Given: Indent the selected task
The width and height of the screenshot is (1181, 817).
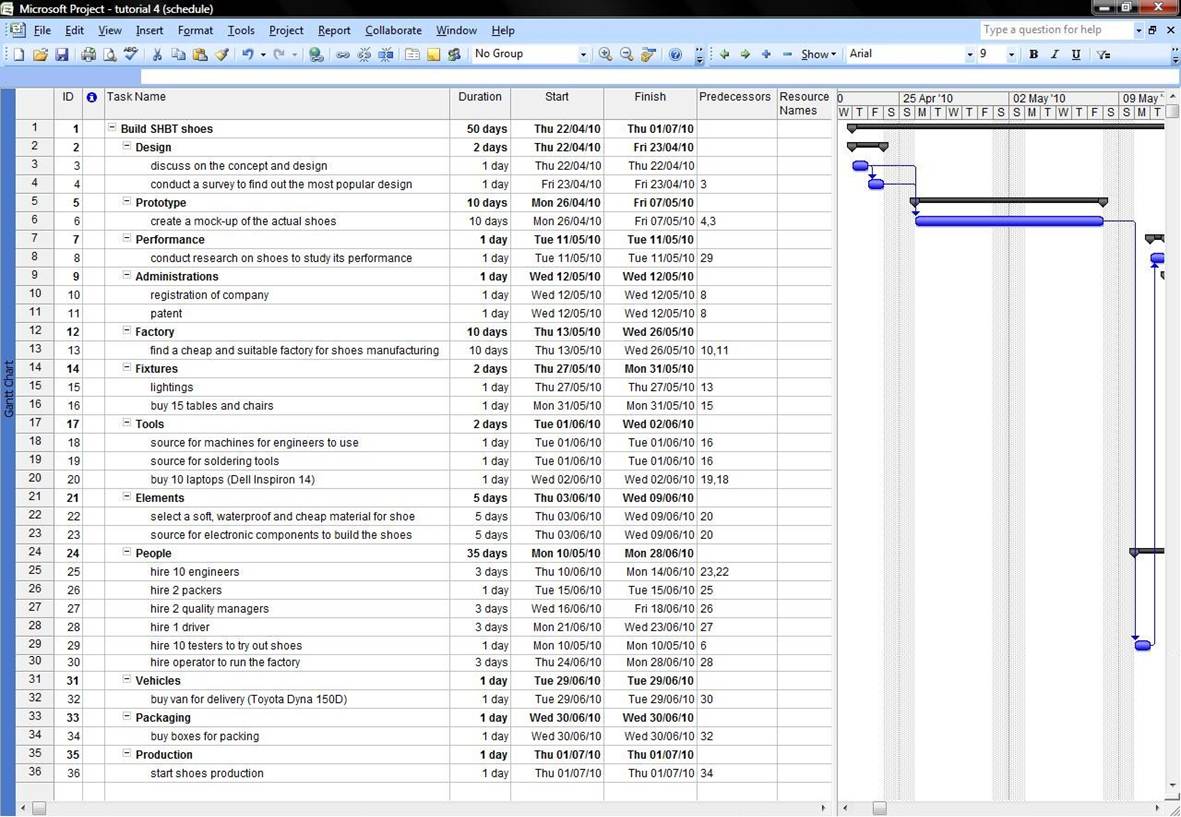Looking at the screenshot, I should click(x=745, y=54).
